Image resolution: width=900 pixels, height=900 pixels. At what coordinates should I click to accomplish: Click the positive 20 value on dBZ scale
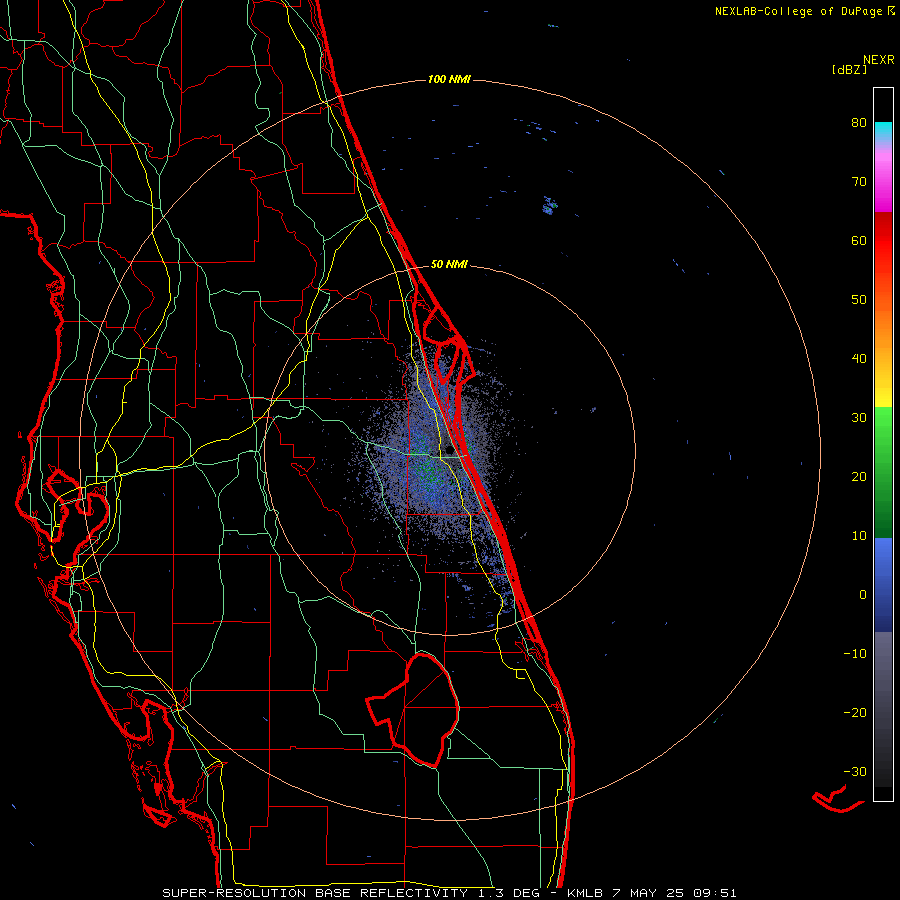pyautogui.click(x=859, y=476)
